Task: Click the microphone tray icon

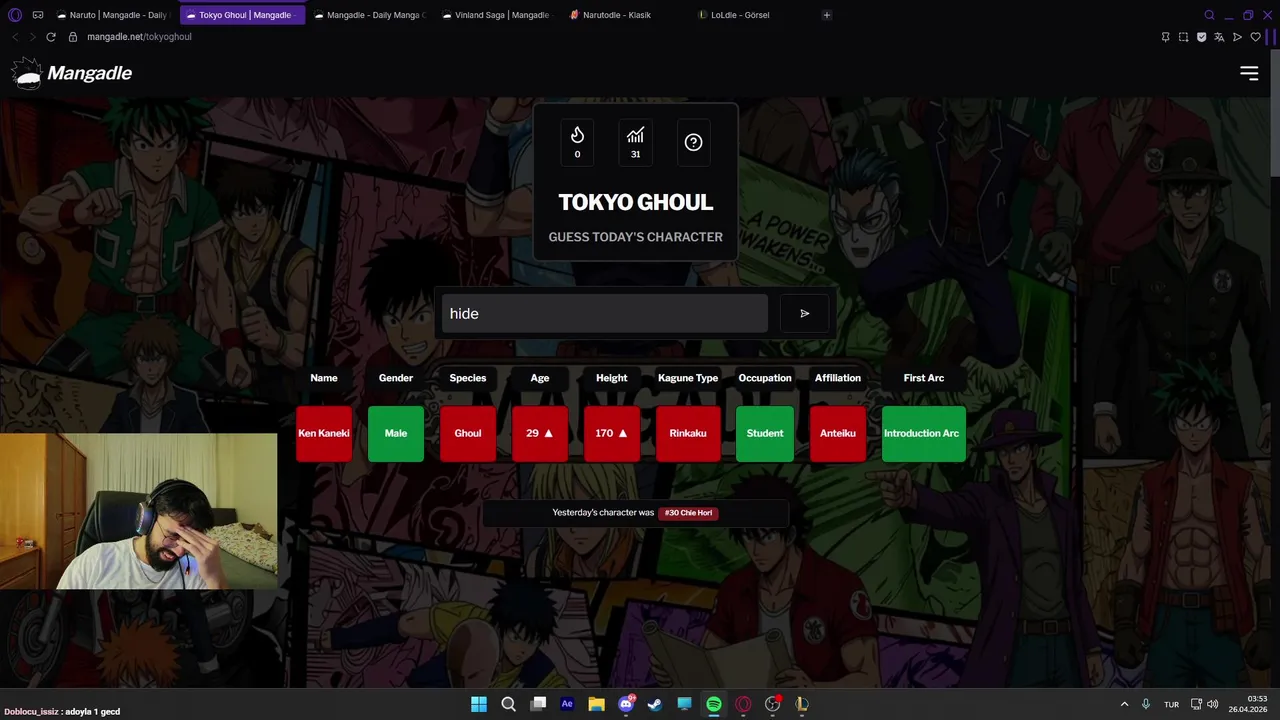Action: [1146, 704]
